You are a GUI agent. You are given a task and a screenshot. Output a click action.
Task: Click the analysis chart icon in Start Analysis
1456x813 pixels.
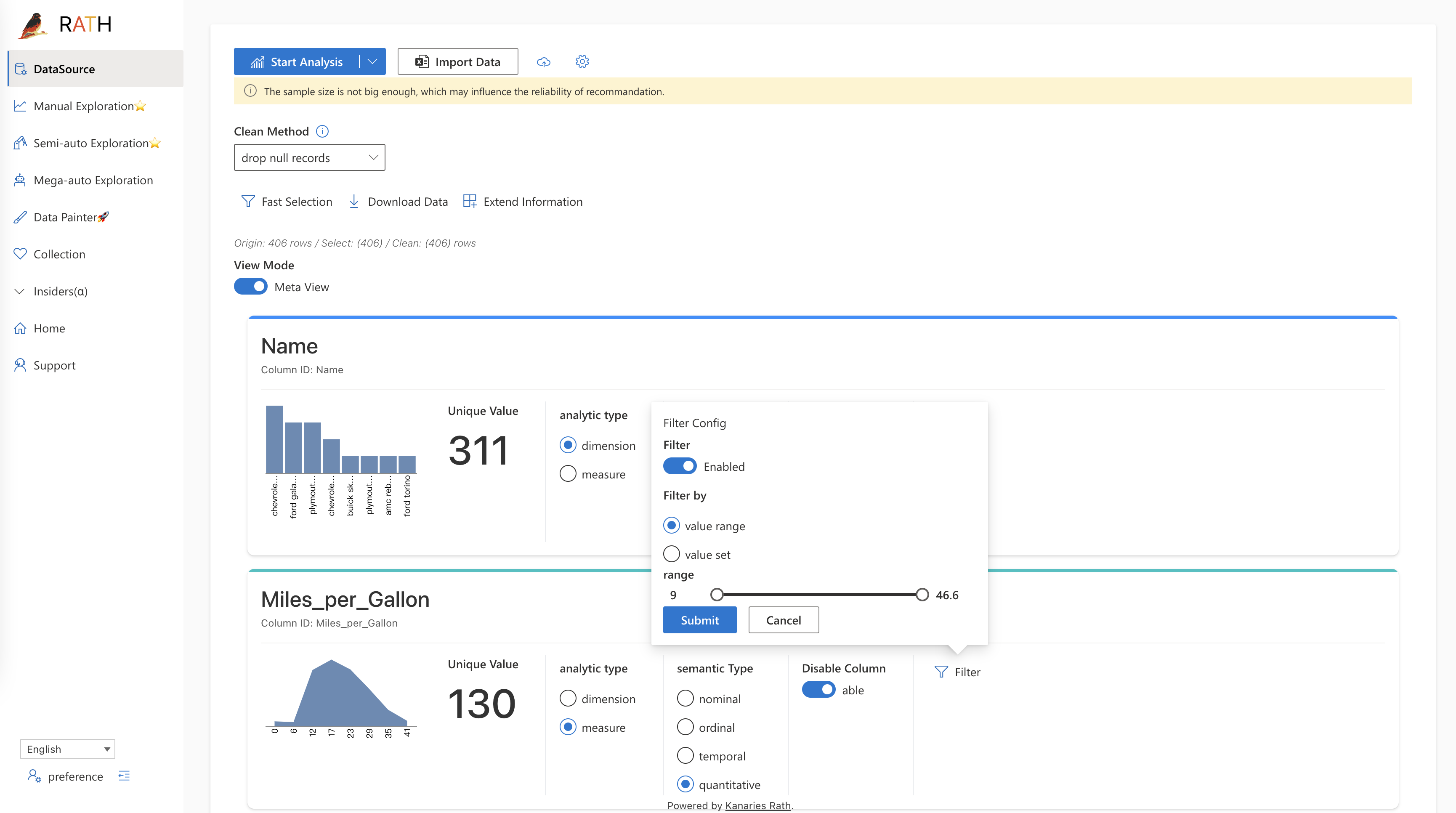click(257, 61)
